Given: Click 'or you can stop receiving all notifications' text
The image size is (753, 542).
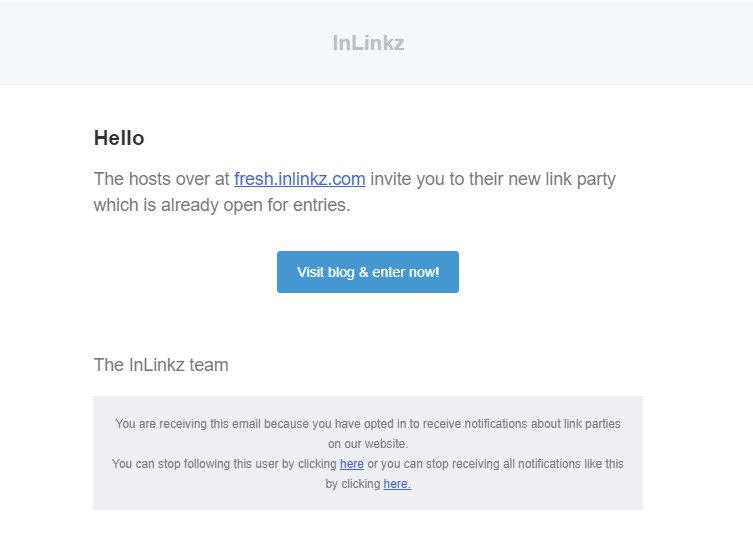Looking at the screenshot, I should [480, 464].
